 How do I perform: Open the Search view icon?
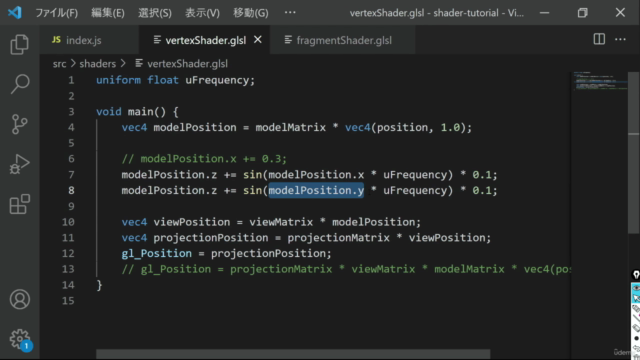19,84
